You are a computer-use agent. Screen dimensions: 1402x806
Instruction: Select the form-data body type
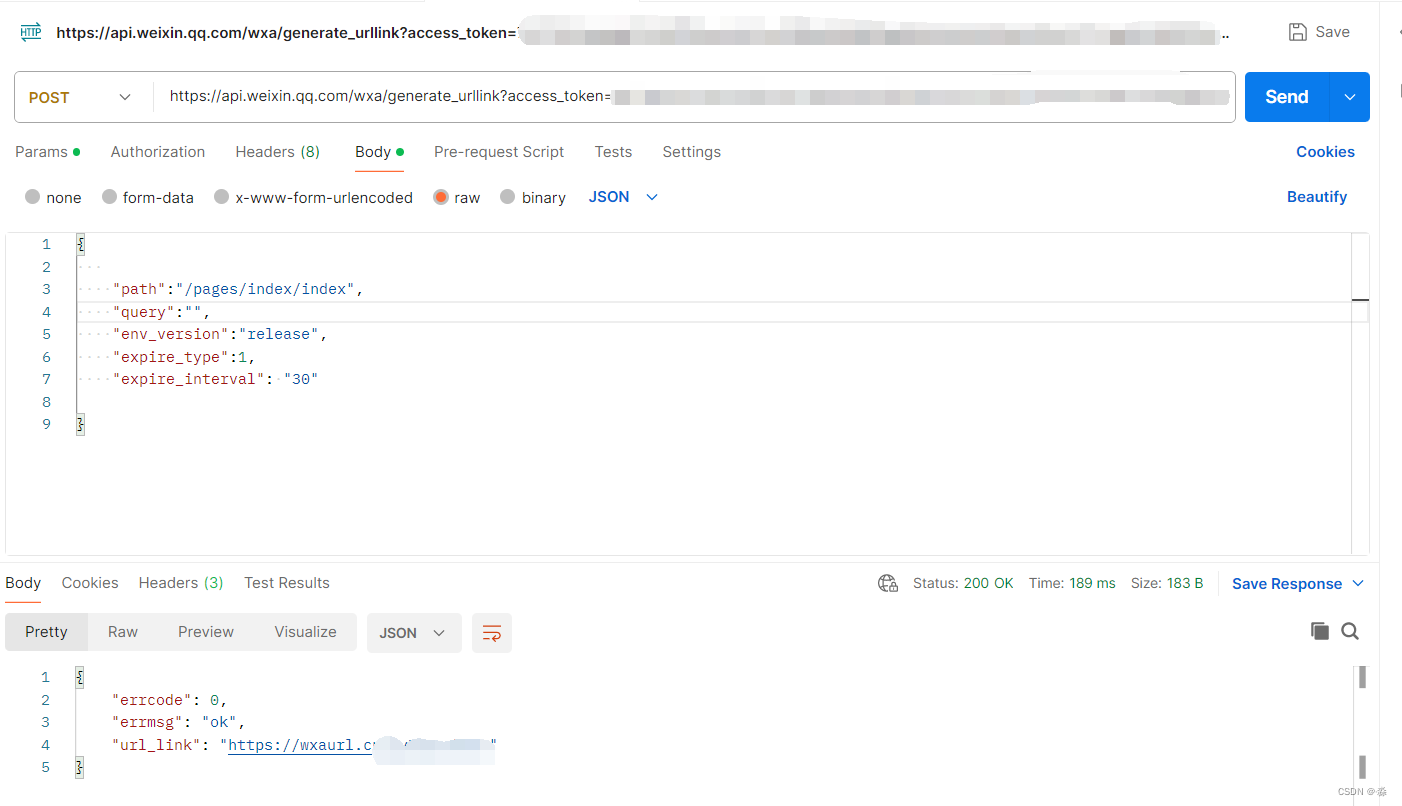click(109, 197)
